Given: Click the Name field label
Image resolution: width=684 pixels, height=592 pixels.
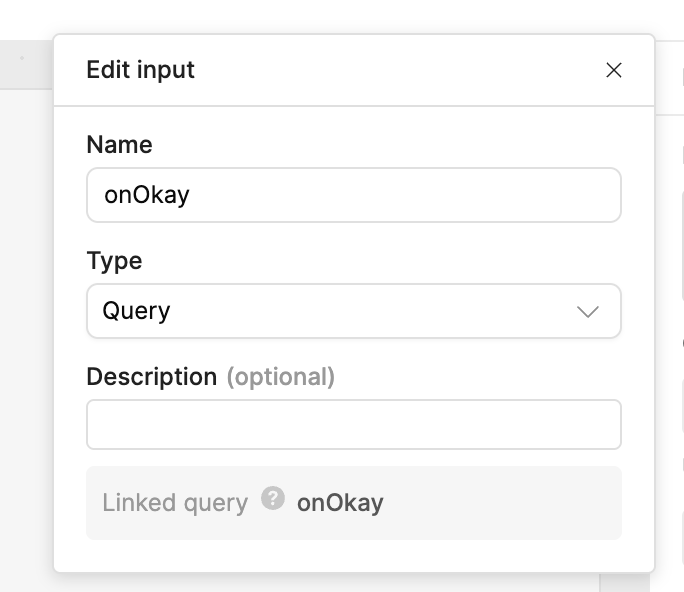Looking at the screenshot, I should (119, 145).
